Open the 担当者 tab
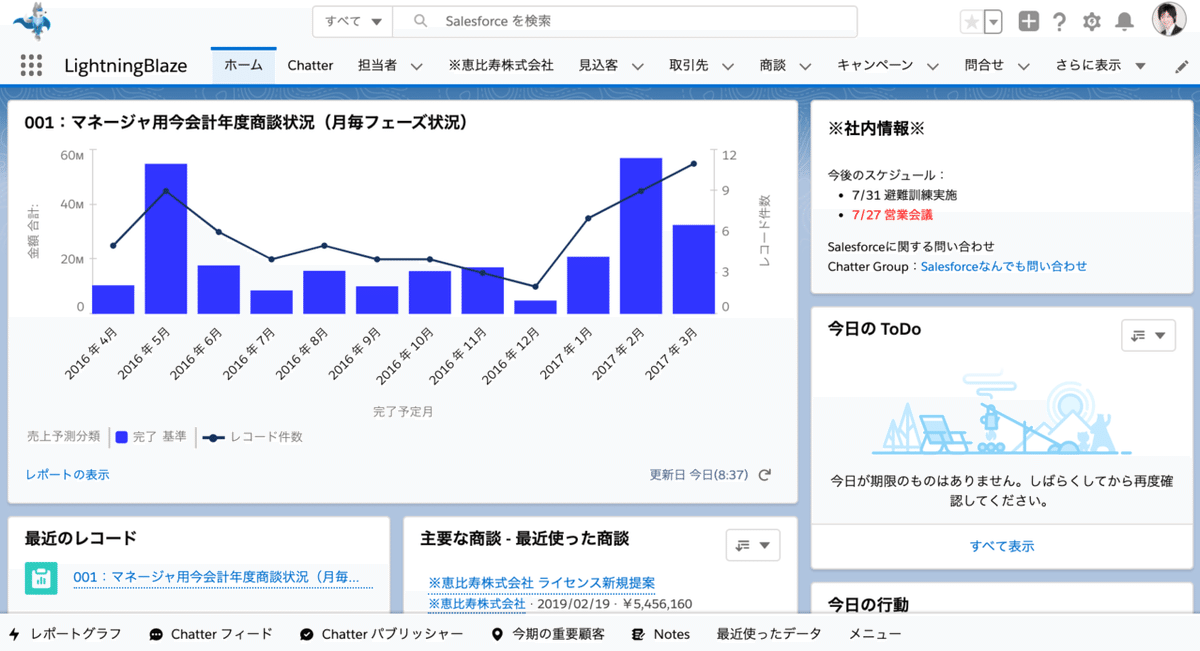This screenshot has width=1200, height=651. click(x=377, y=65)
